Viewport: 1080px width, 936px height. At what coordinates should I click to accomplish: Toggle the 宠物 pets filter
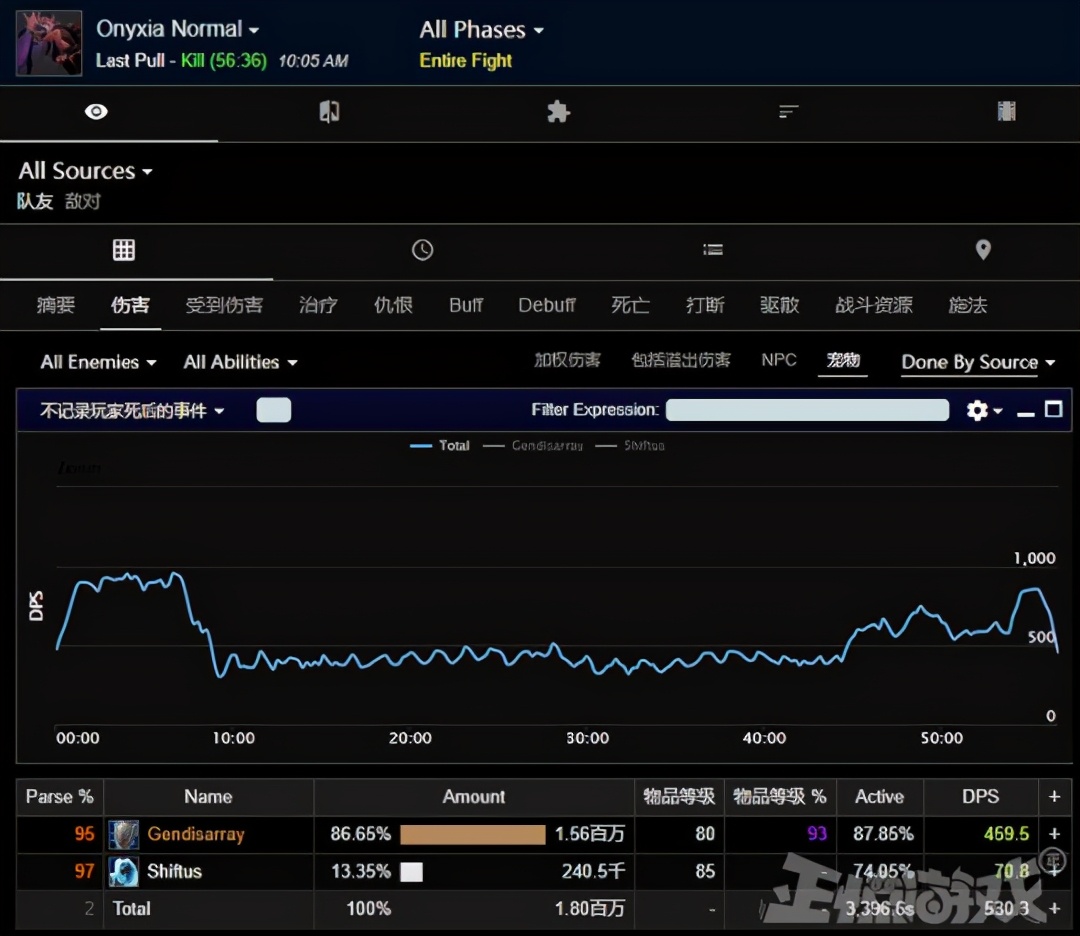(x=843, y=361)
